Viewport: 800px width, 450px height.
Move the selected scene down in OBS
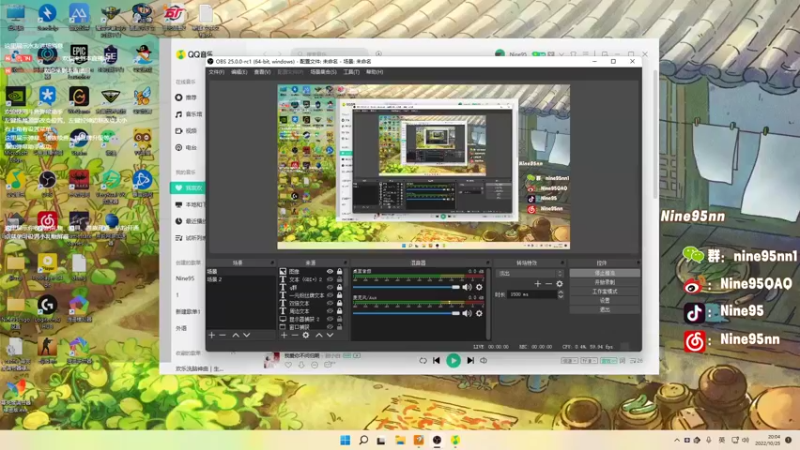tap(247, 335)
